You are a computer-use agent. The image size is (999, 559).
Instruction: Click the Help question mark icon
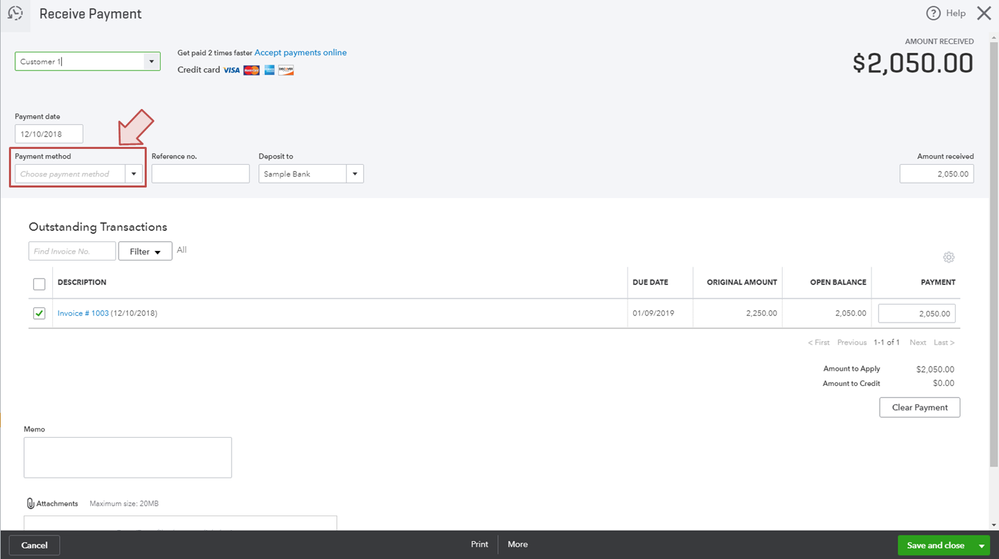pos(933,13)
